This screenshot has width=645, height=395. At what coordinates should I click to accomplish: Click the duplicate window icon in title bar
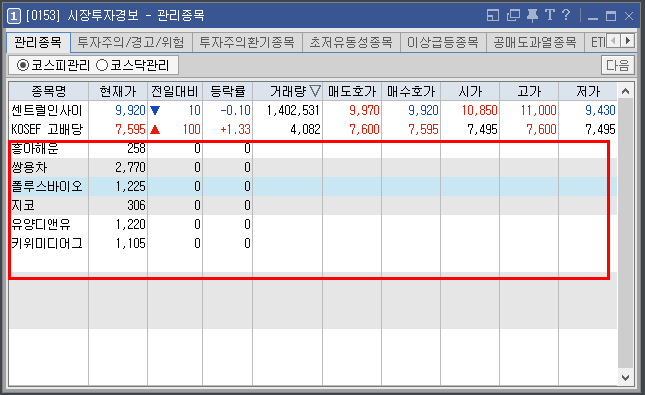point(513,16)
